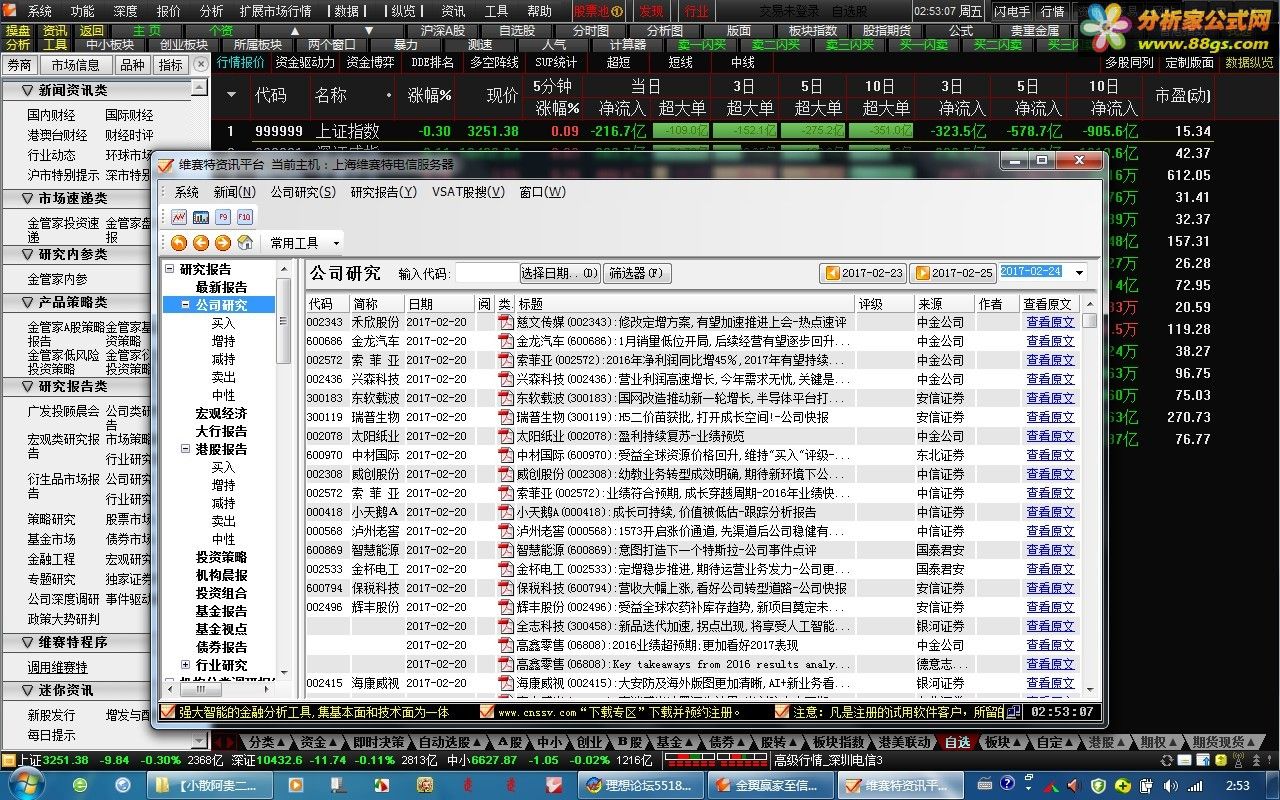
Task: Select 宏观经济 in the tree
Action: click(222, 413)
